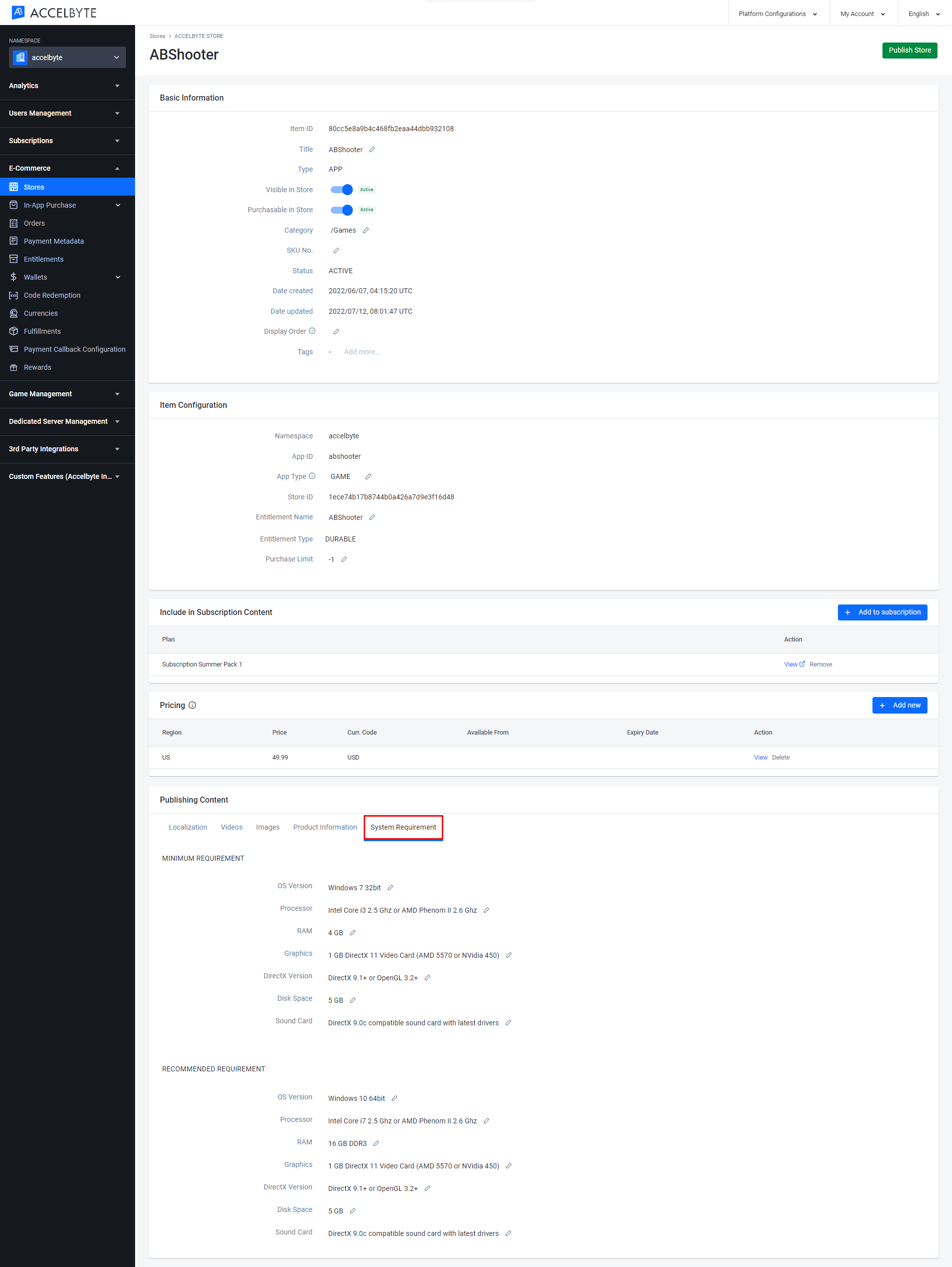Click Add new pricing button
This screenshot has height=1267, width=952.
(899, 705)
